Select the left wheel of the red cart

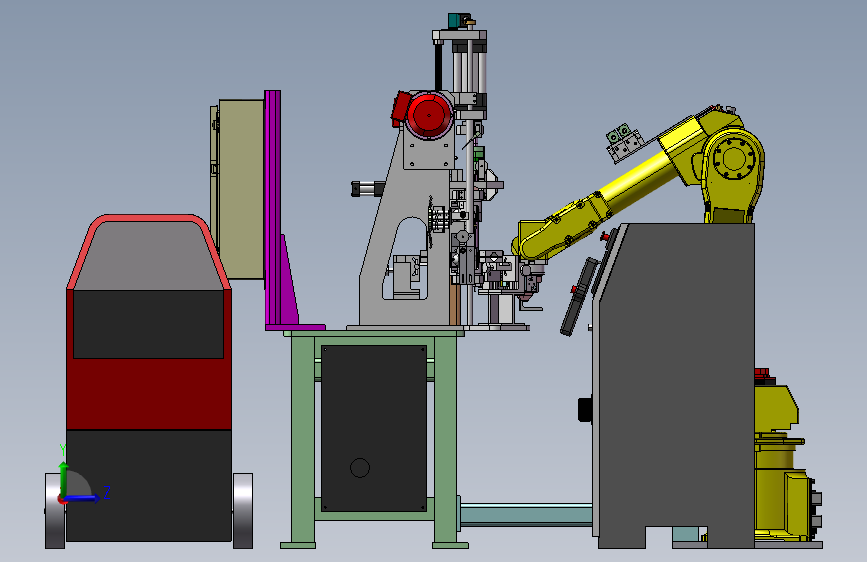(x=55, y=511)
